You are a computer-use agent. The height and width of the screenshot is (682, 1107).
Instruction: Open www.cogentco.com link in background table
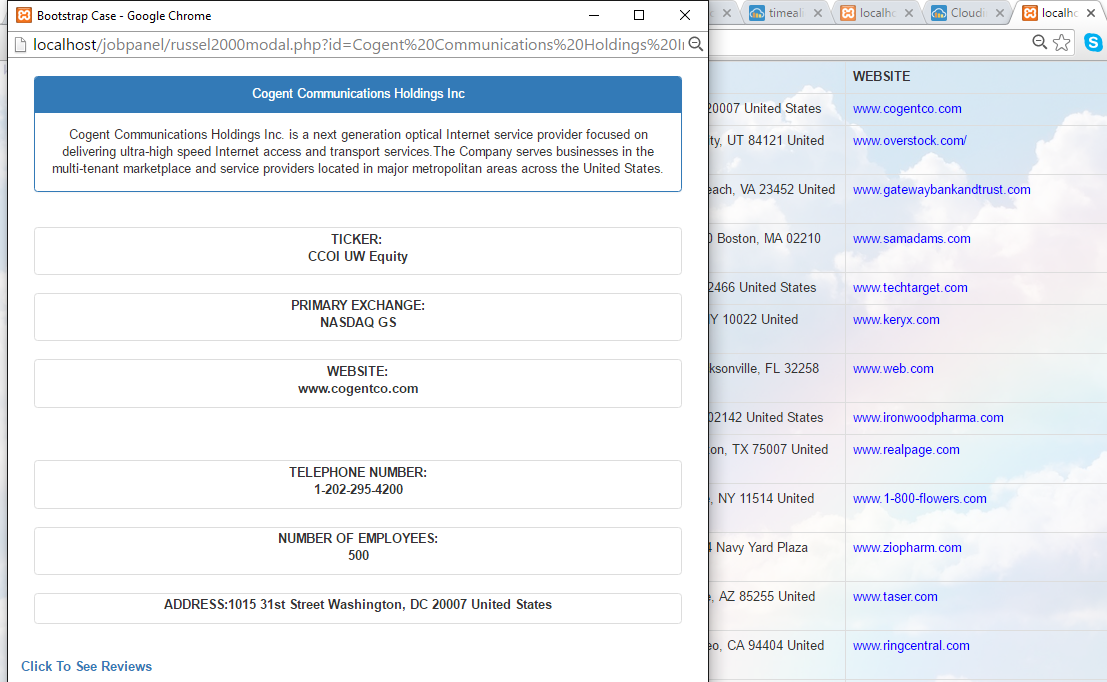pyautogui.click(x=907, y=109)
